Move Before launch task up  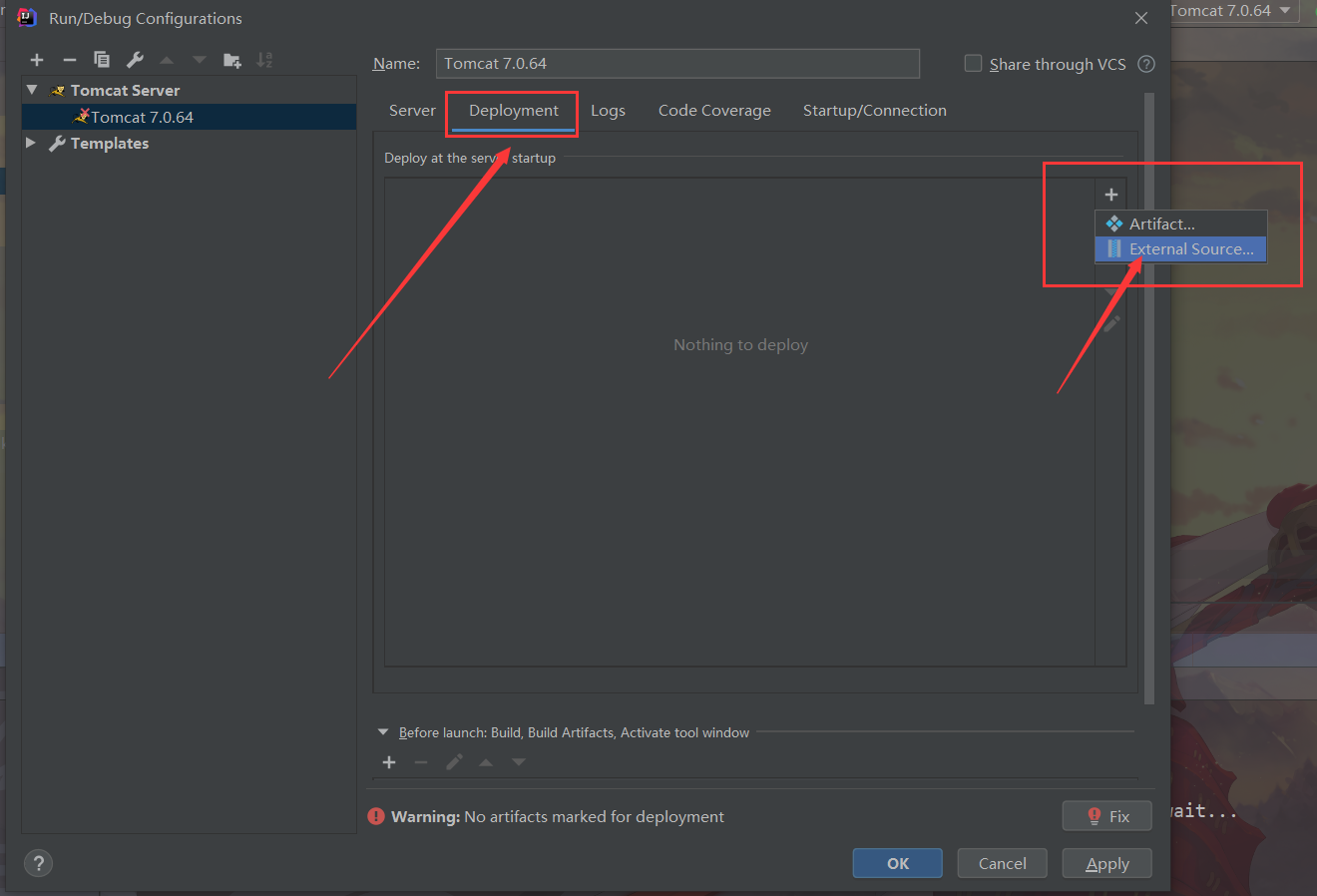[486, 762]
